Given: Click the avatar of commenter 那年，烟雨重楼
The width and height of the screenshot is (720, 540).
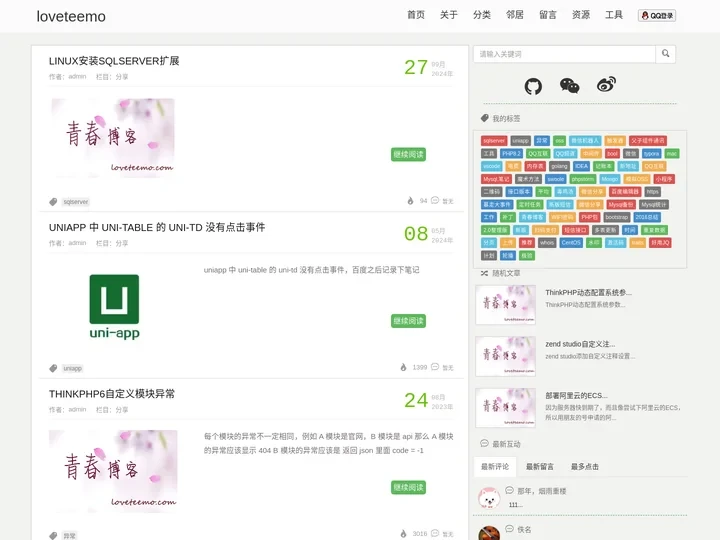Looking at the screenshot, I should (x=489, y=498).
